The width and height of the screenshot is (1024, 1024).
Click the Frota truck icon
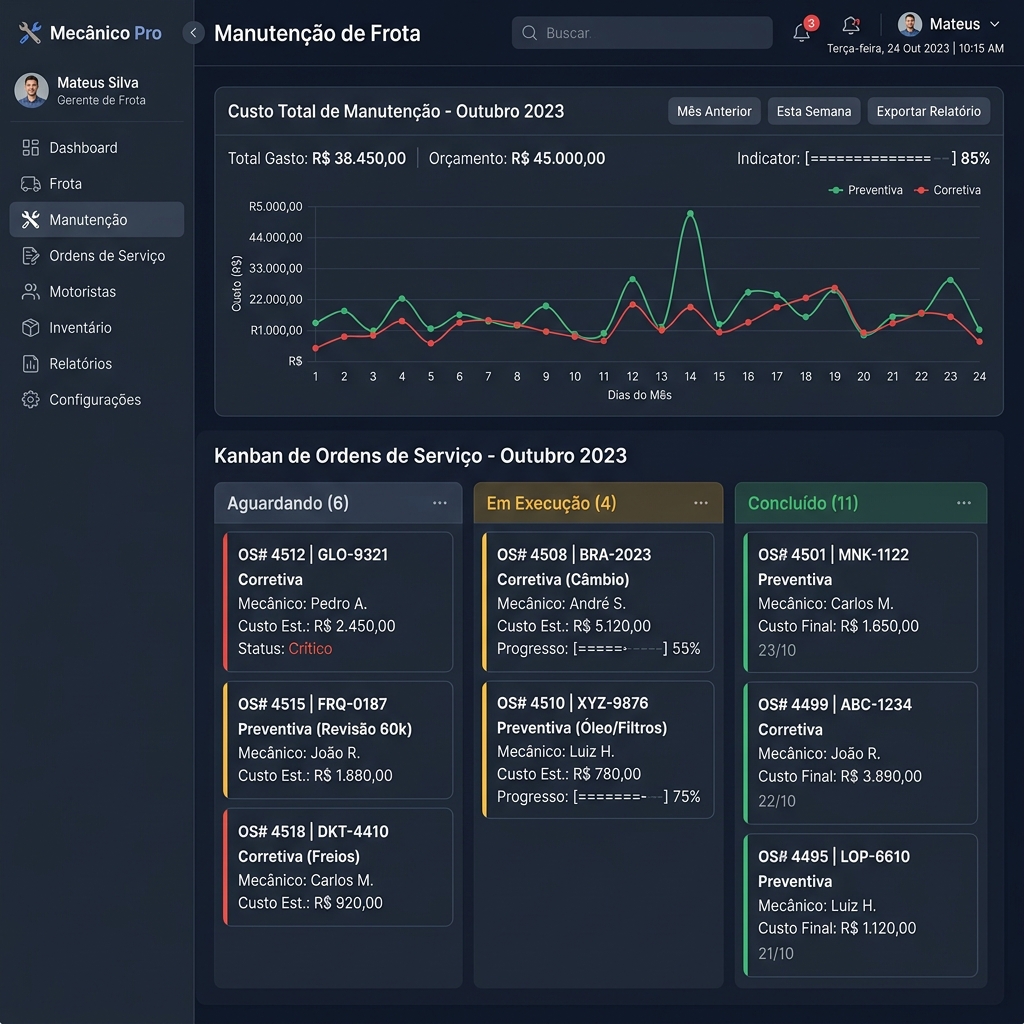[x=31, y=184]
